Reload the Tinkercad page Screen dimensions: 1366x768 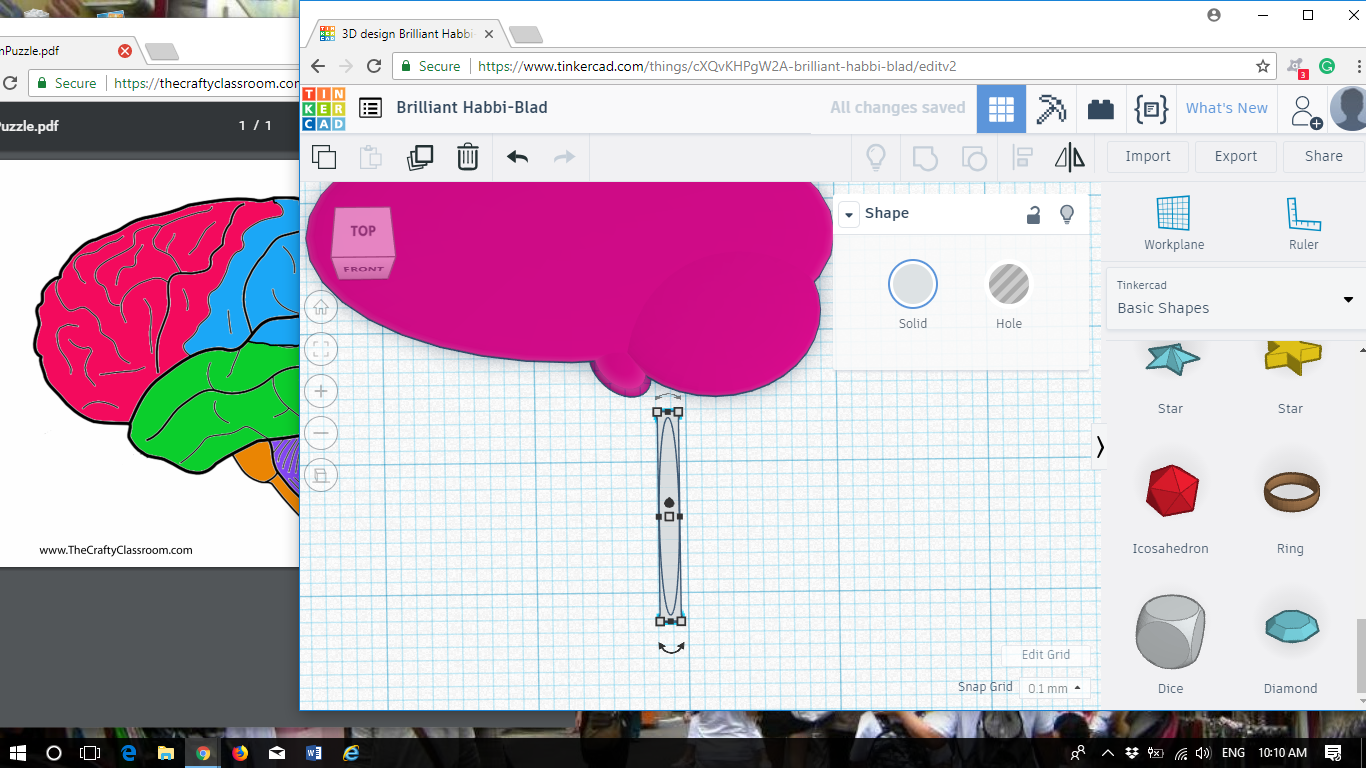[x=374, y=66]
